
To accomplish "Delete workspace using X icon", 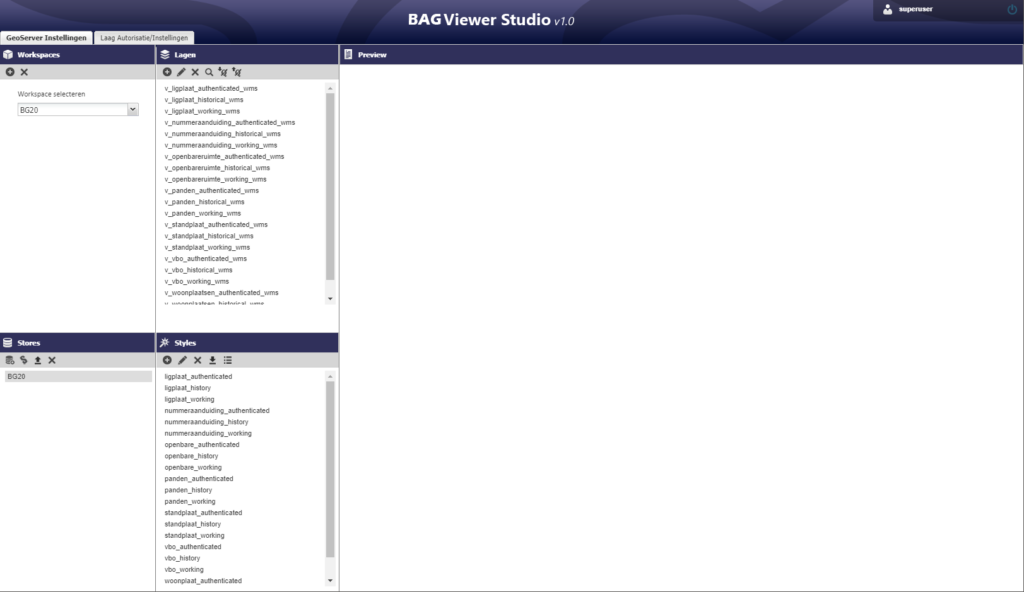I will [24, 72].
